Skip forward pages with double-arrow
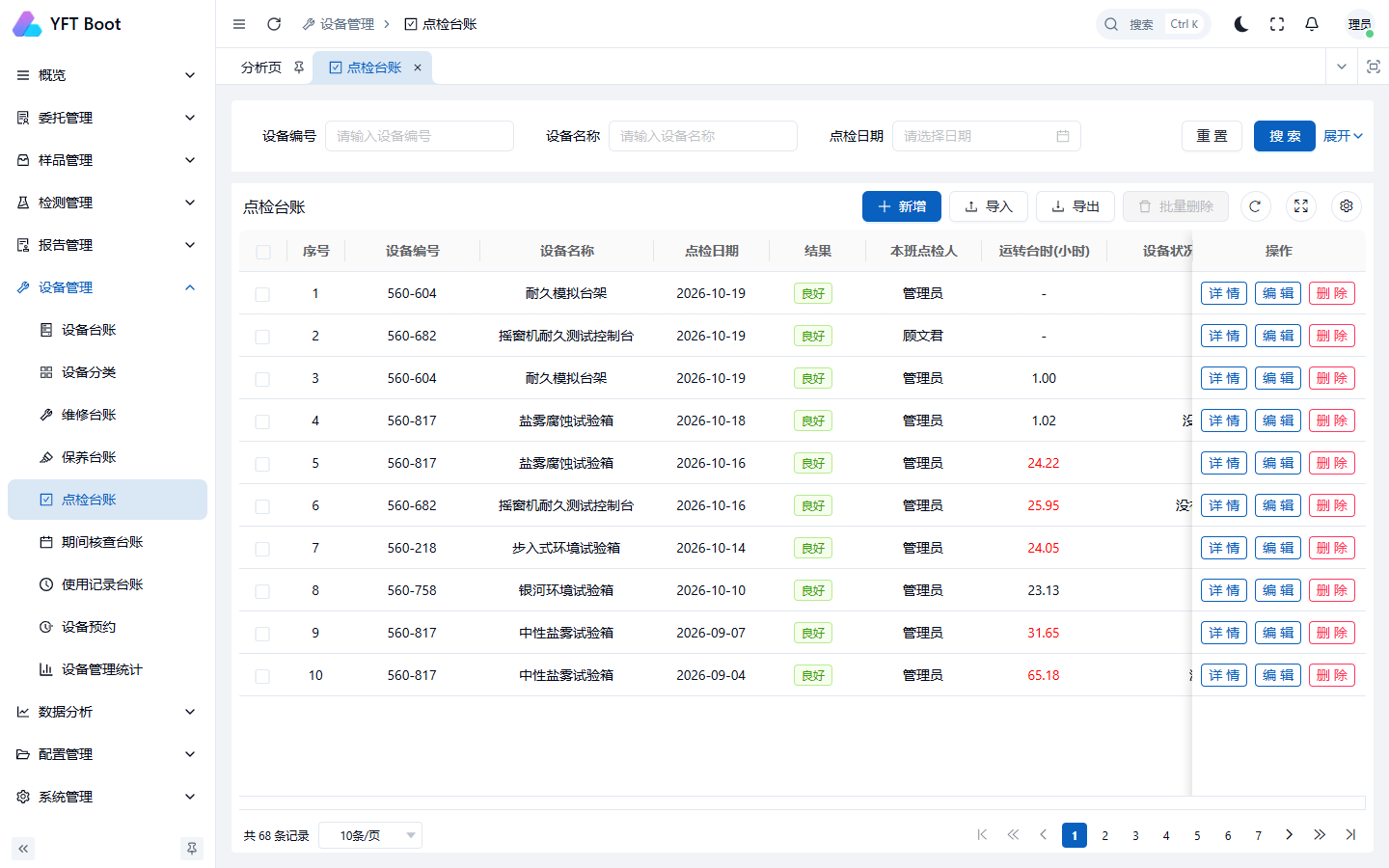1389x868 pixels. click(1320, 835)
